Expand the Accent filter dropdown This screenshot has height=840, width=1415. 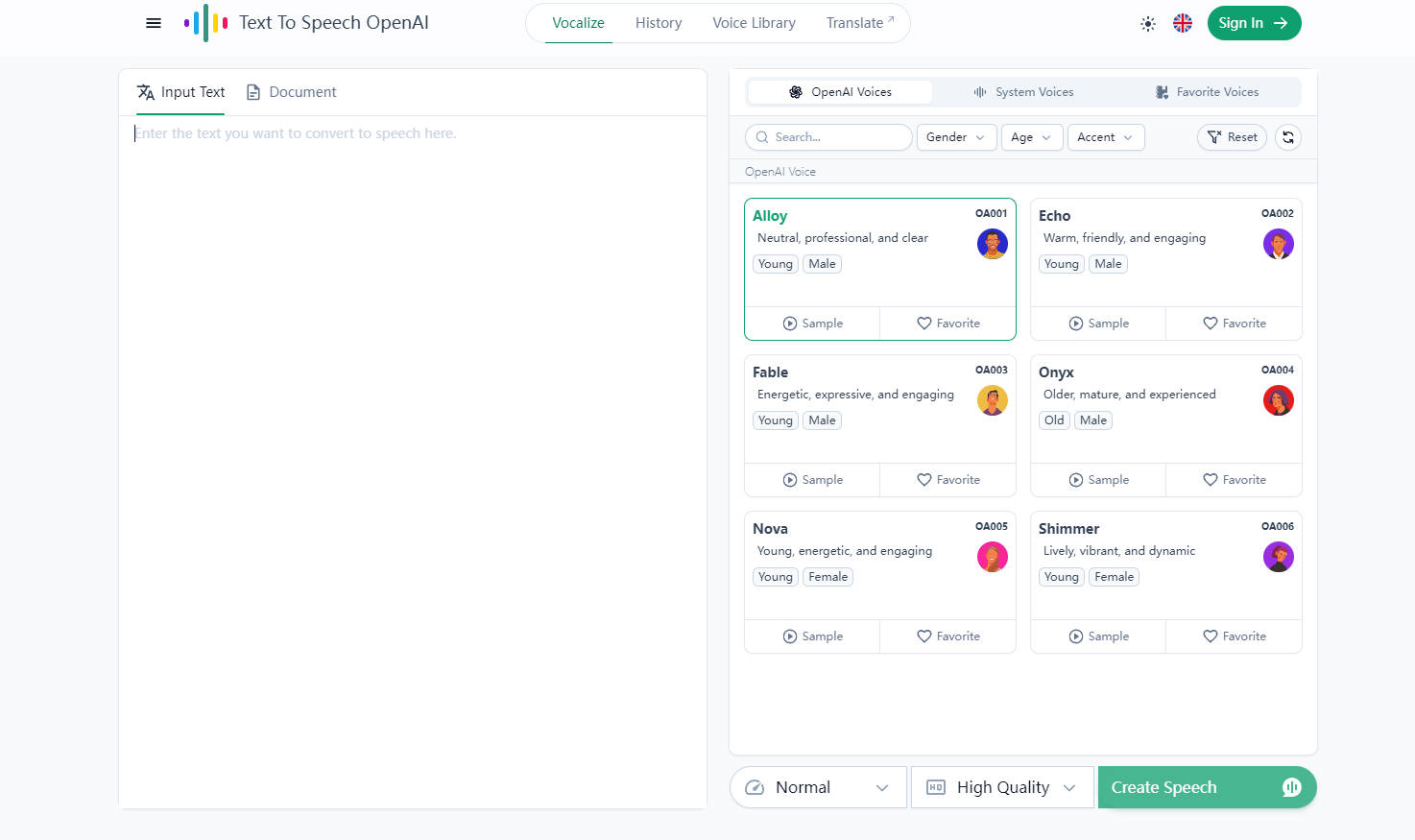pyautogui.click(x=1105, y=137)
